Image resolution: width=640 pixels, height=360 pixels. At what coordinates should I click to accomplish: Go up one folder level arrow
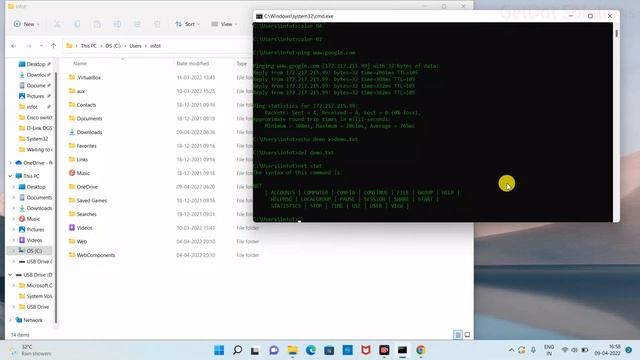53,46
